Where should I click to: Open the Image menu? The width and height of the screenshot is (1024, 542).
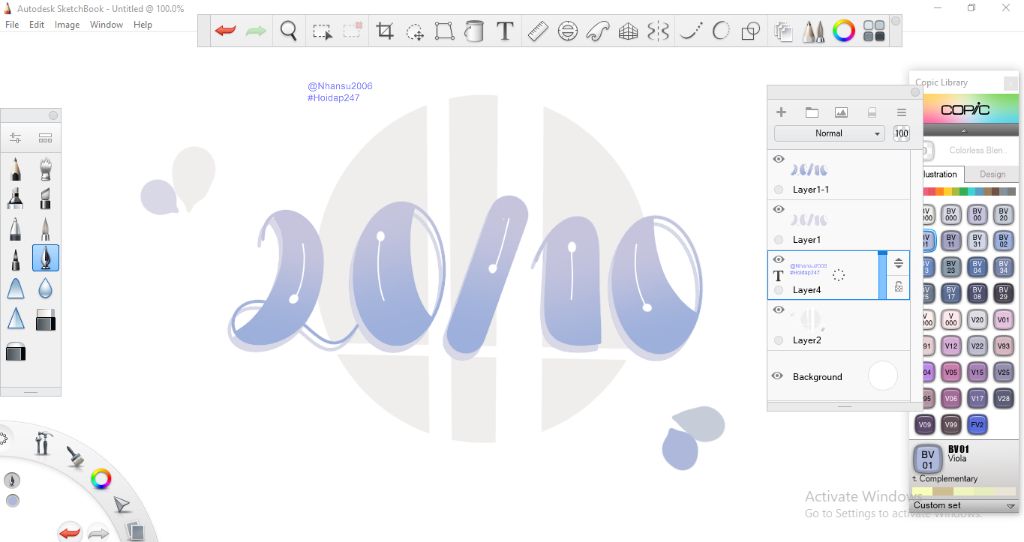click(x=67, y=25)
